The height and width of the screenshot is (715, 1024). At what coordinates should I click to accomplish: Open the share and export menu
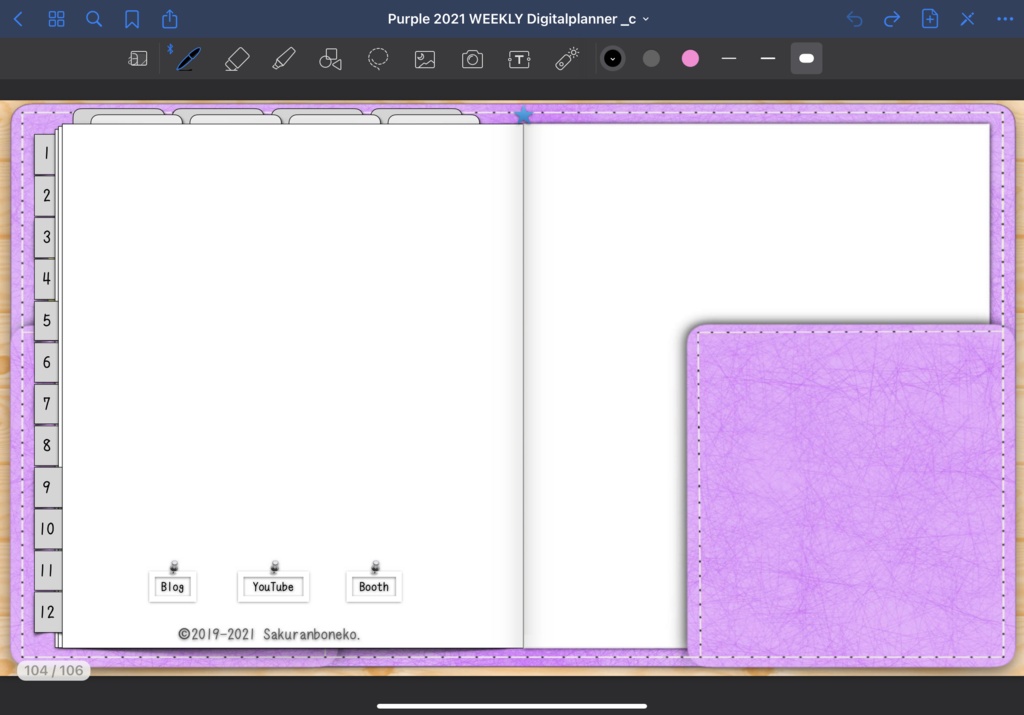(x=170, y=18)
